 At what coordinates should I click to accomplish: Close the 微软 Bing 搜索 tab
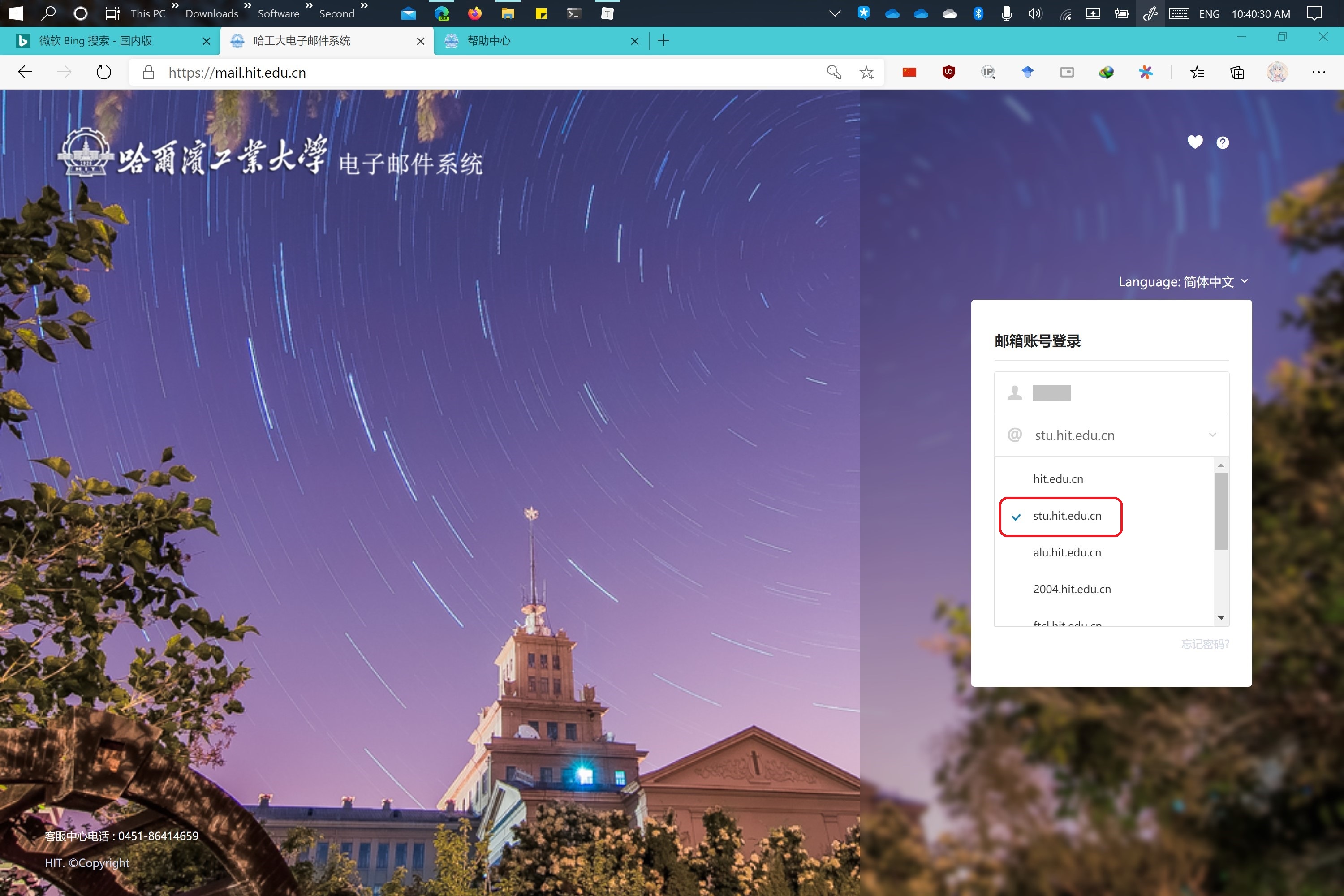pyautogui.click(x=206, y=41)
